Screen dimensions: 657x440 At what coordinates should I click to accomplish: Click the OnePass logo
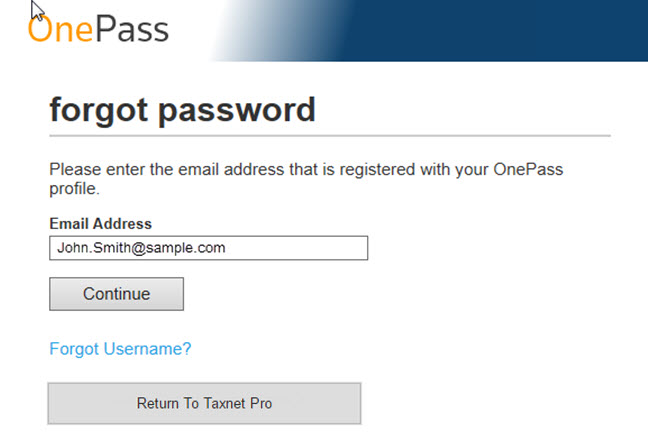[98, 28]
